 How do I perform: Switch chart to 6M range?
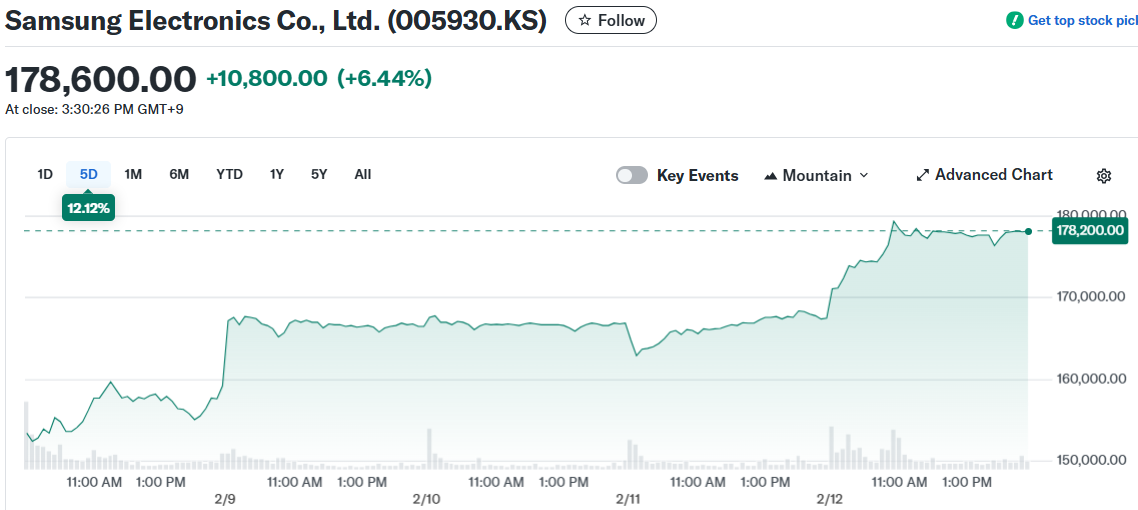[179, 174]
